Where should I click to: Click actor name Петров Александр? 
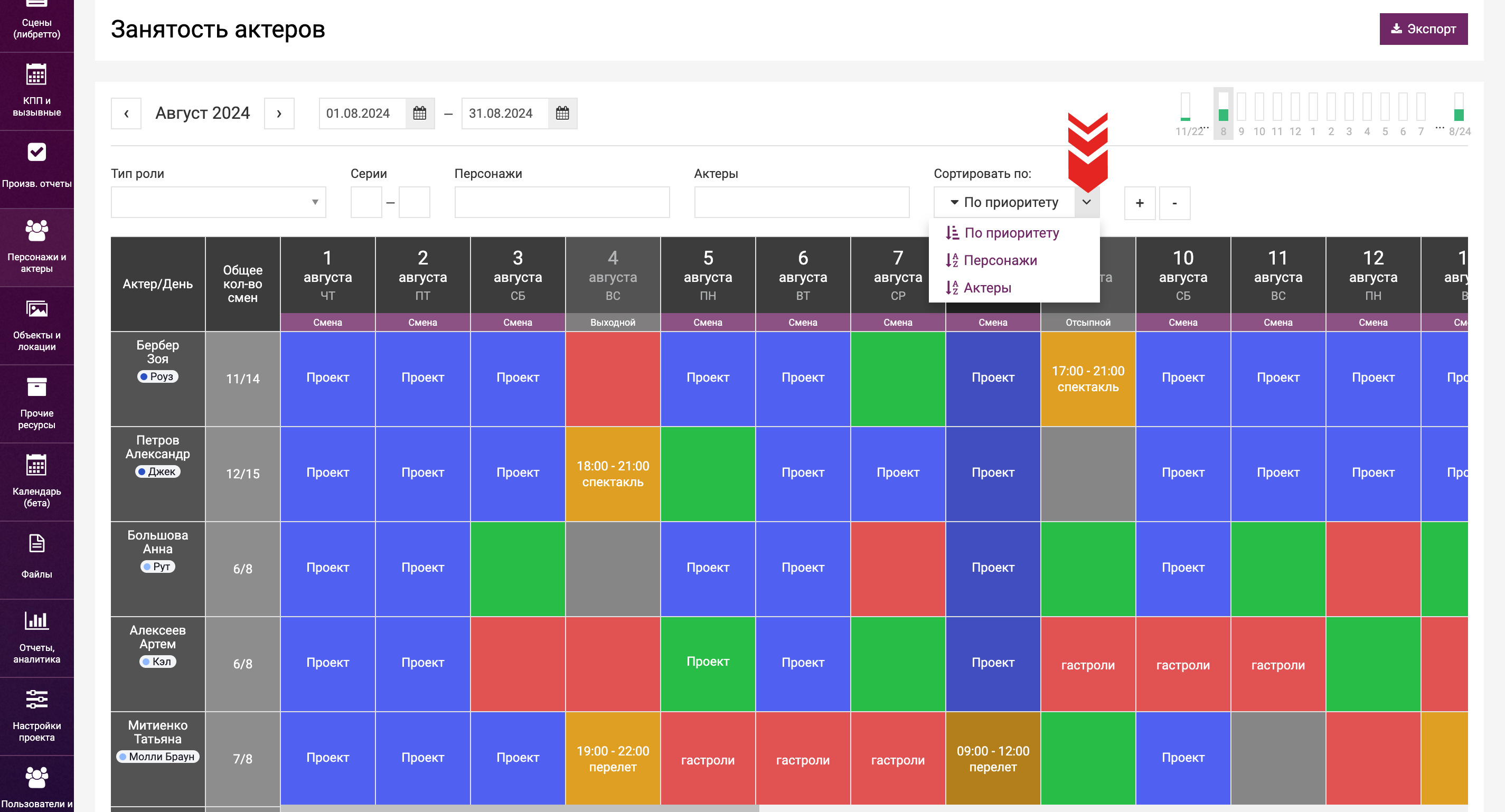coord(158,448)
